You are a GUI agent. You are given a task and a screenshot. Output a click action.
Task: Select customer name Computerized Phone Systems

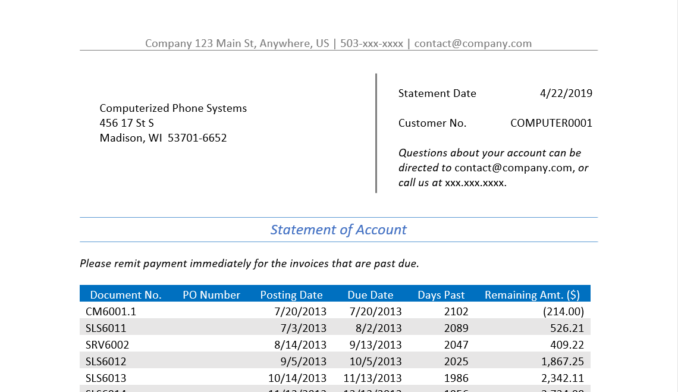coord(173,108)
